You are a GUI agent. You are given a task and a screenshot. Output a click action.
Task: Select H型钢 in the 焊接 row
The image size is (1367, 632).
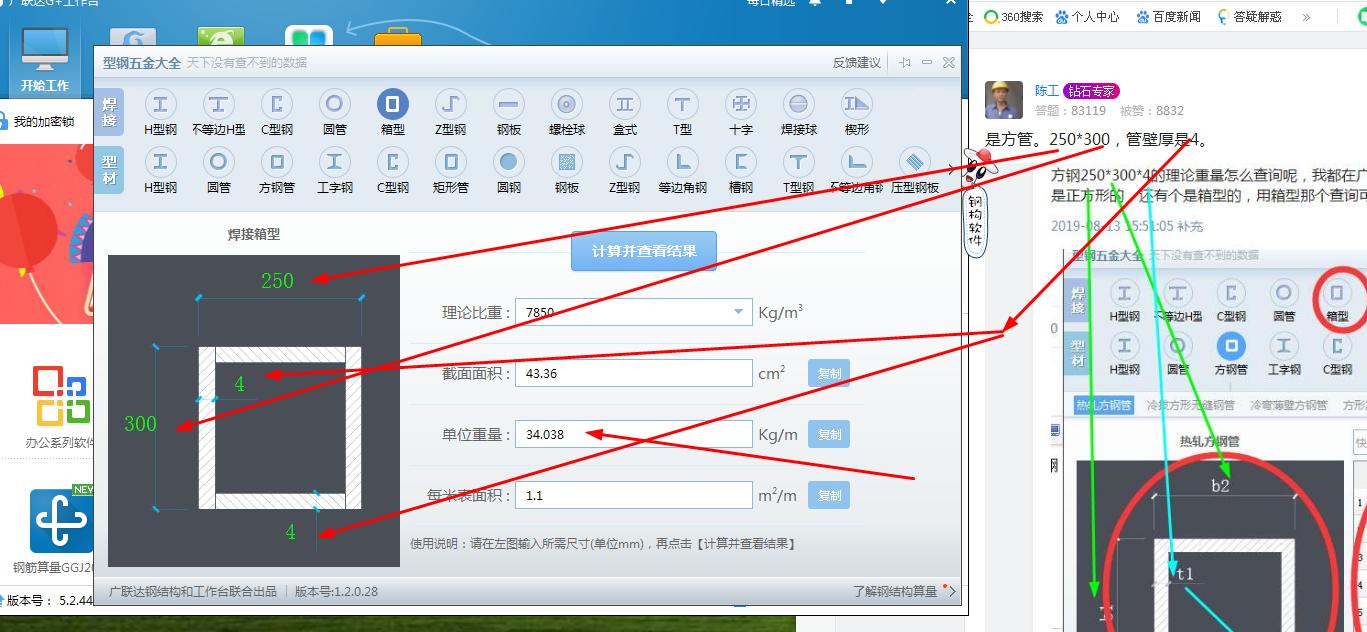coord(160,104)
